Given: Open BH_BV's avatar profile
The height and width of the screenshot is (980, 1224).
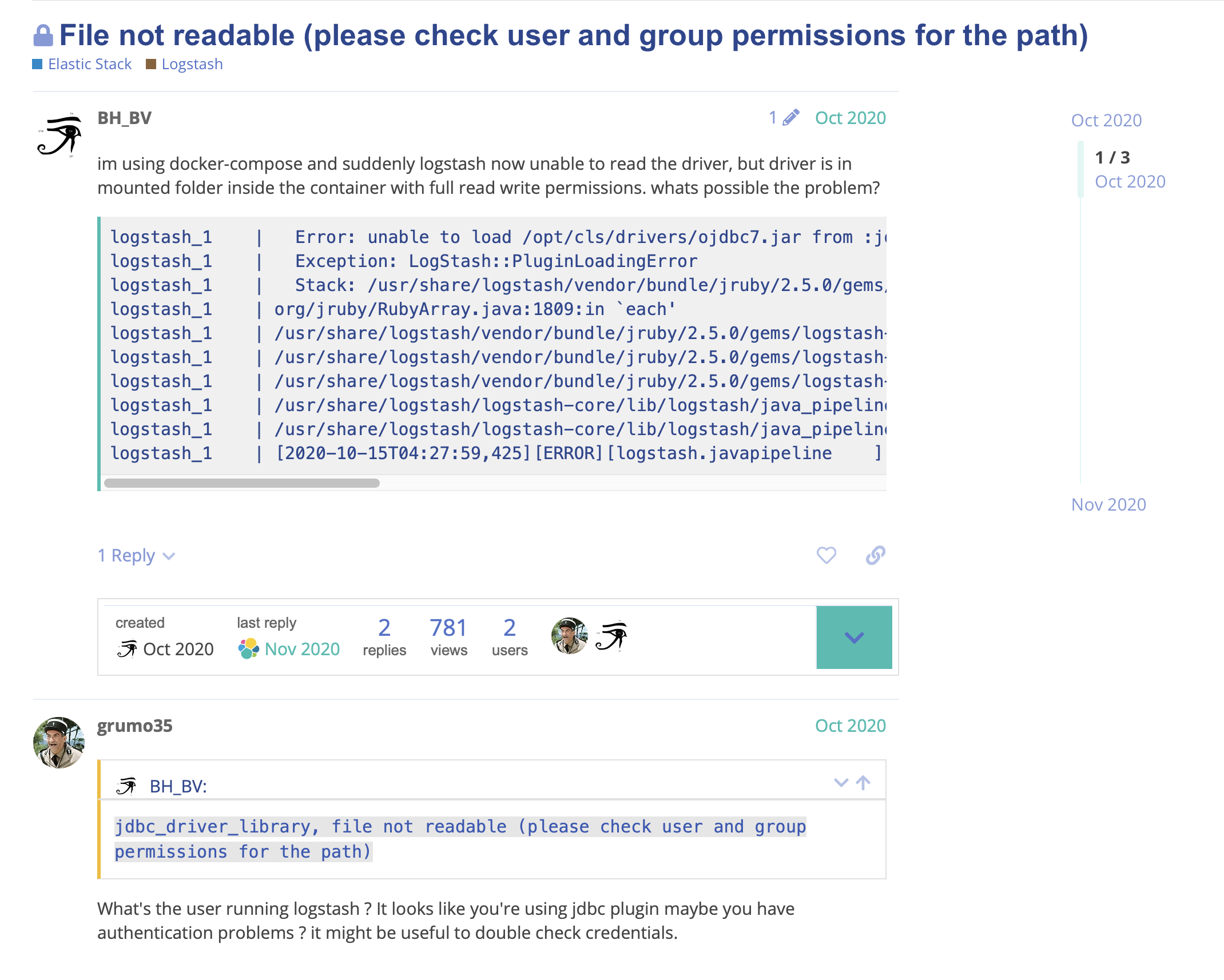Looking at the screenshot, I should pyautogui.click(x=59, y=135).
